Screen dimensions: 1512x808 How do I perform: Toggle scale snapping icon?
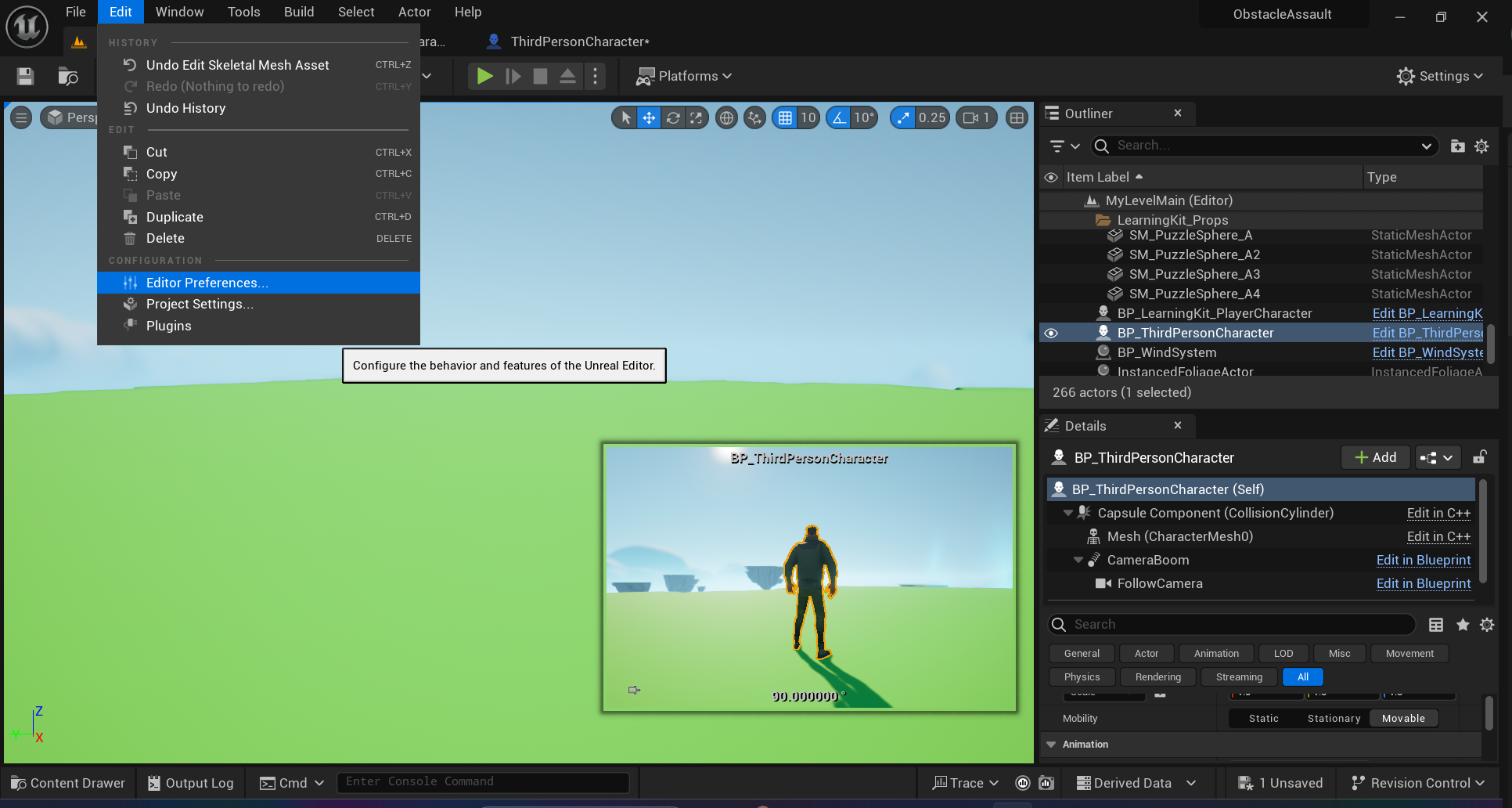coord(903,117)
